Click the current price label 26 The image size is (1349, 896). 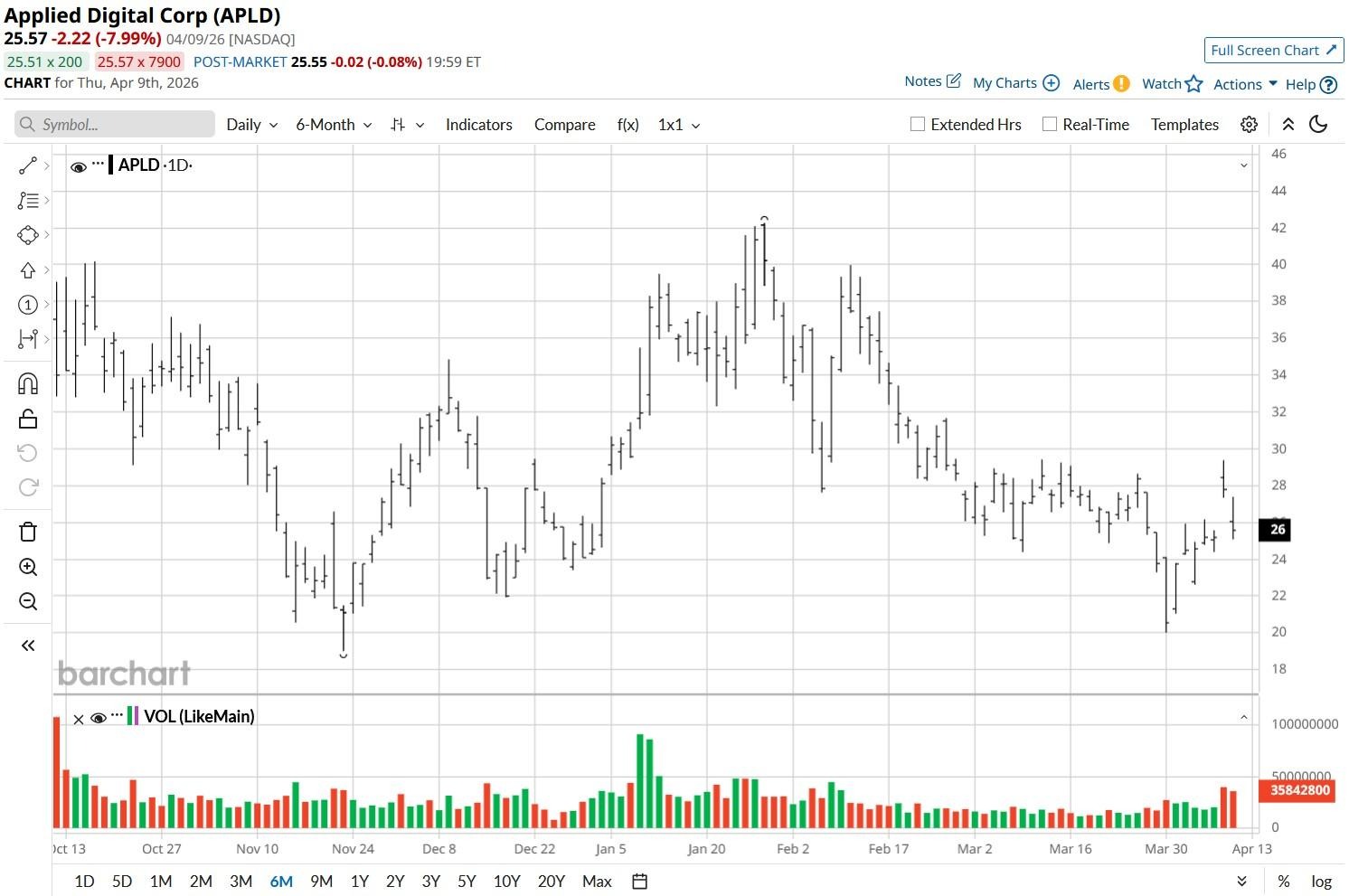pos(1275,530)
